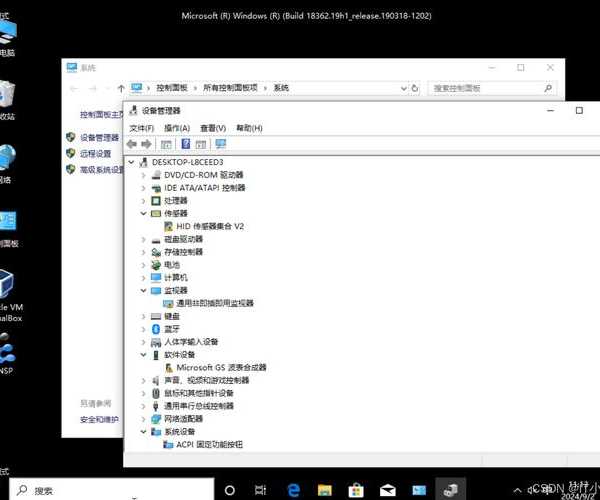Click the Task View taskbar icon

coord(260,490)
